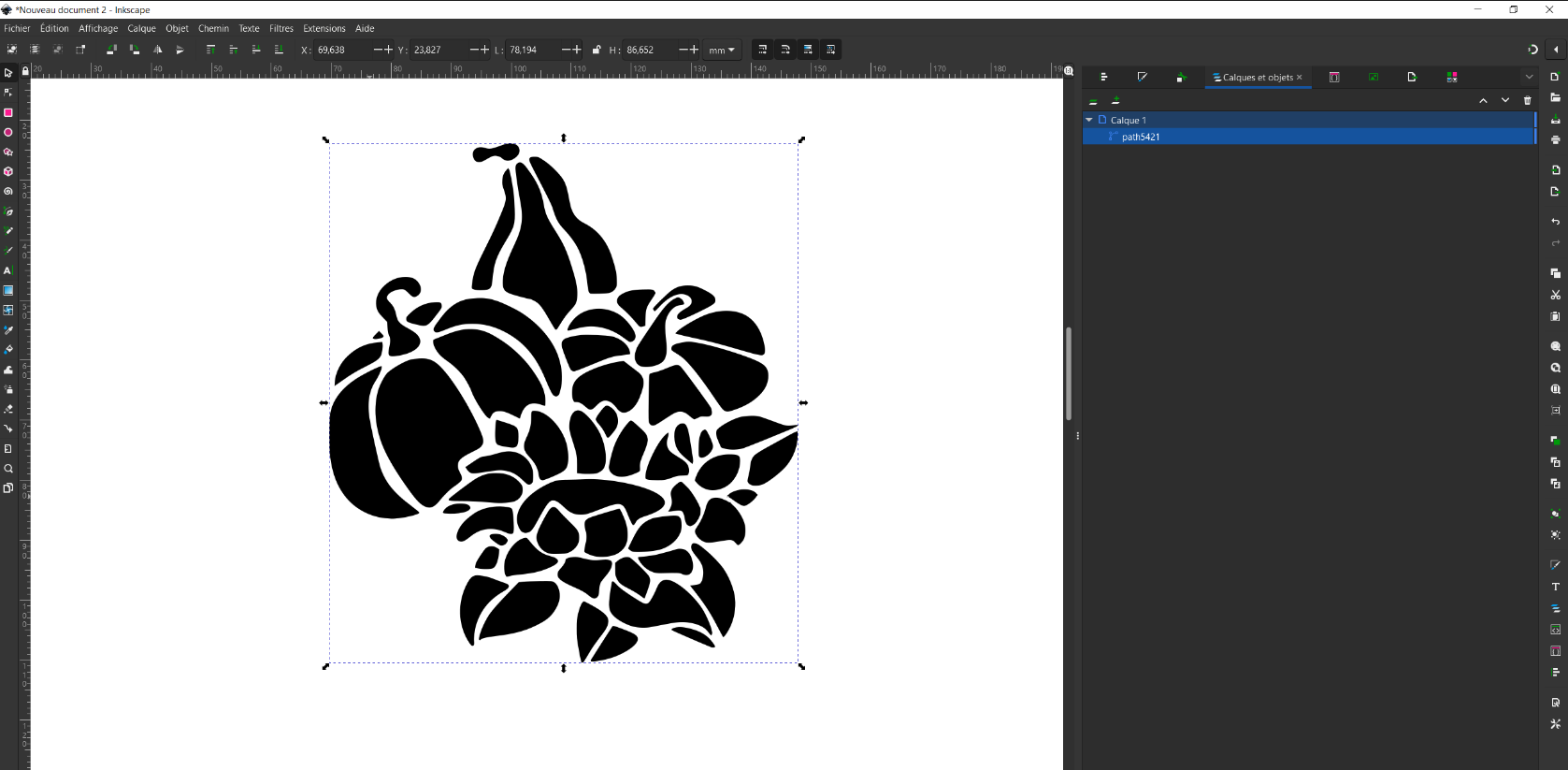Toggle the guides lock at ruler corner

[25, 70]
